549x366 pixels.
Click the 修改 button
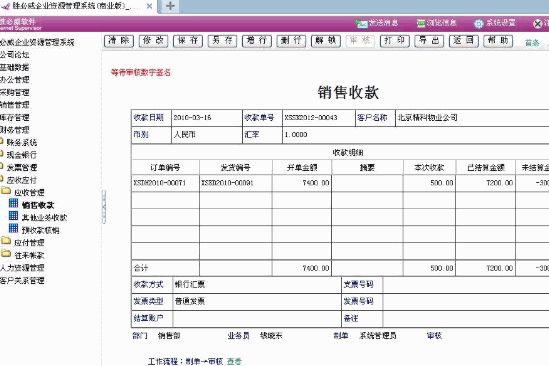point(153,41)
